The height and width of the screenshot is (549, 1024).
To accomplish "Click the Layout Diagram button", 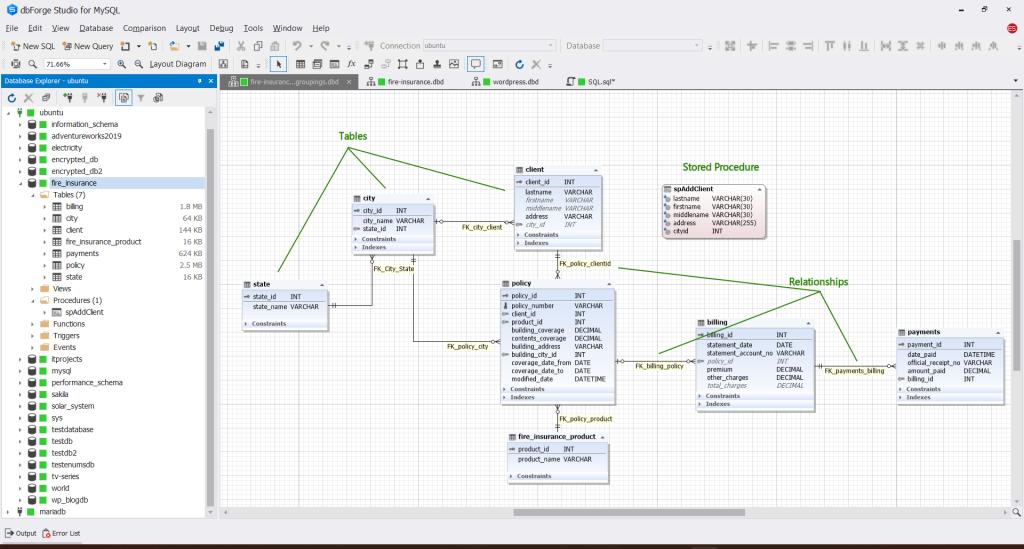I will point(177,64).
